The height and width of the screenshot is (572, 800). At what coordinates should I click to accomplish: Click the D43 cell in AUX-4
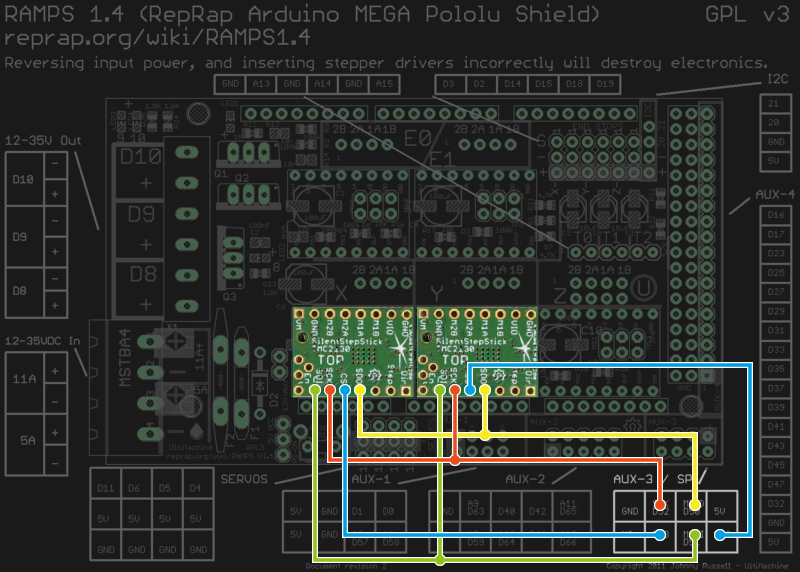(776, 446)
